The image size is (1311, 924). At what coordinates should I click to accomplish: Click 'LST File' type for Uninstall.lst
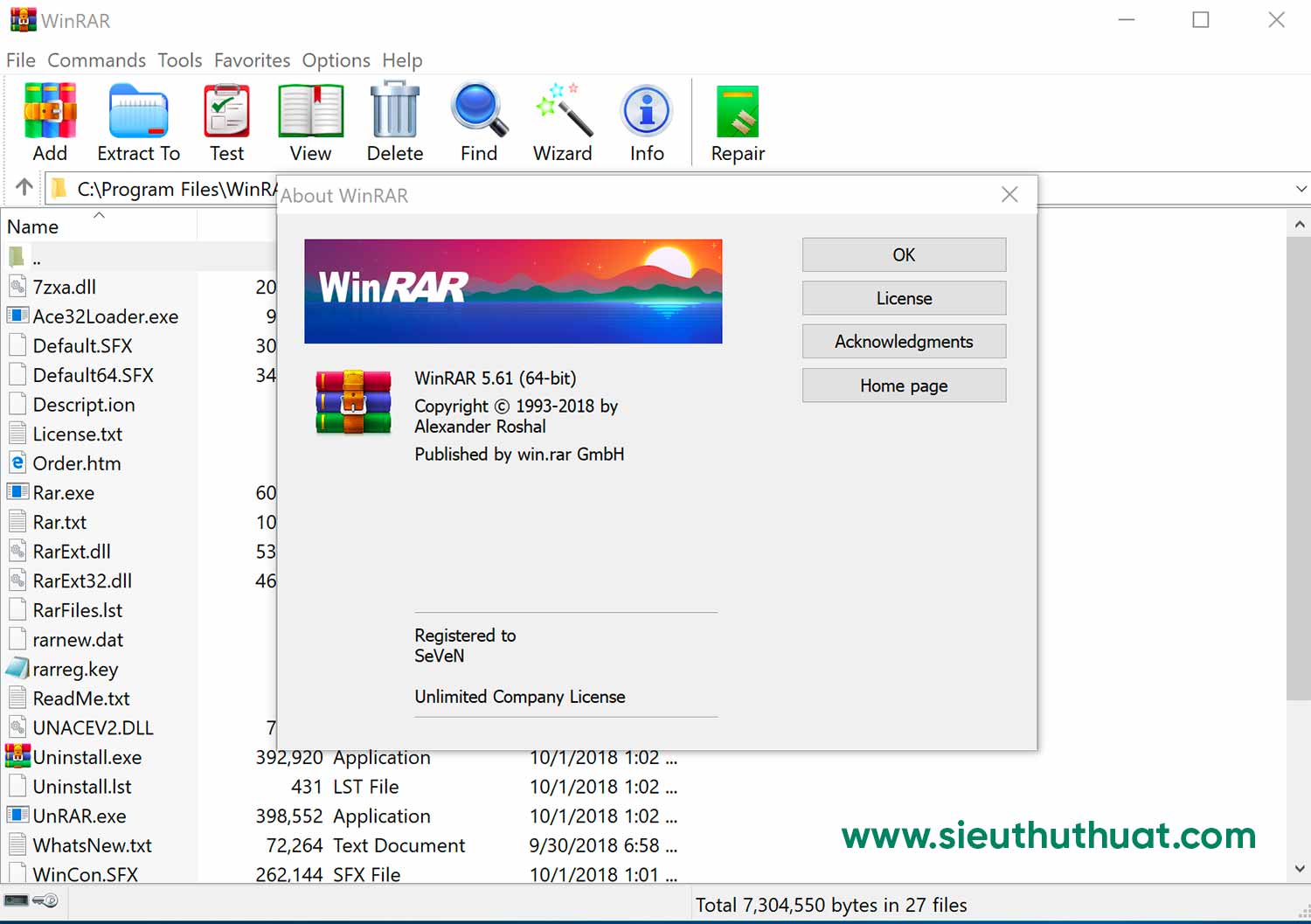pos(366,787)
